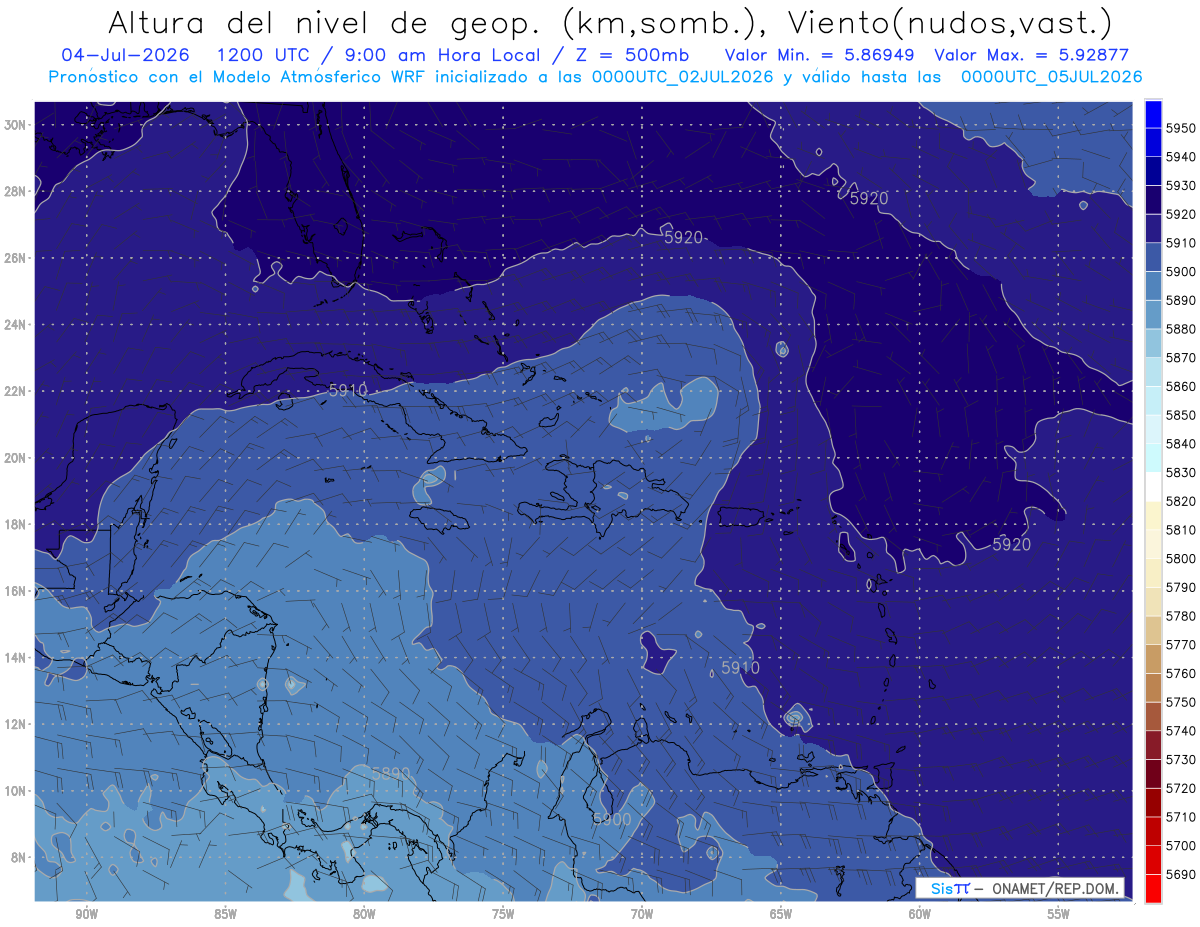Click the "5720" colorbar tick label

[x=1181, y=789]
